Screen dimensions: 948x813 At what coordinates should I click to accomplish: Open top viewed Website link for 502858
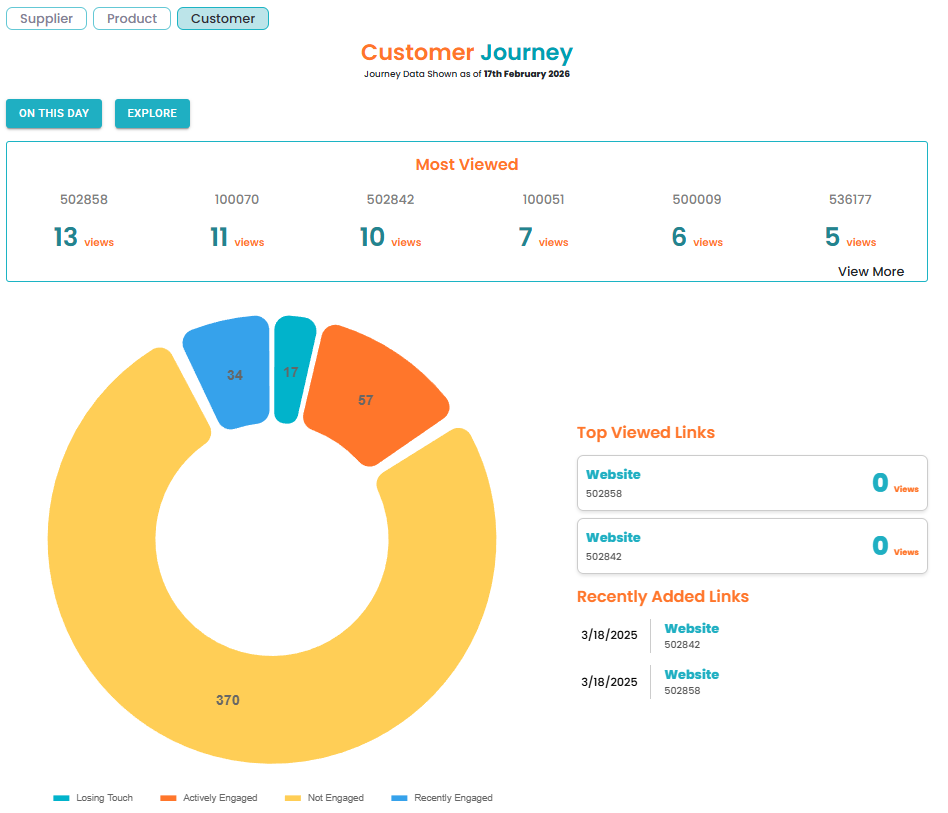tap(613, 475)
